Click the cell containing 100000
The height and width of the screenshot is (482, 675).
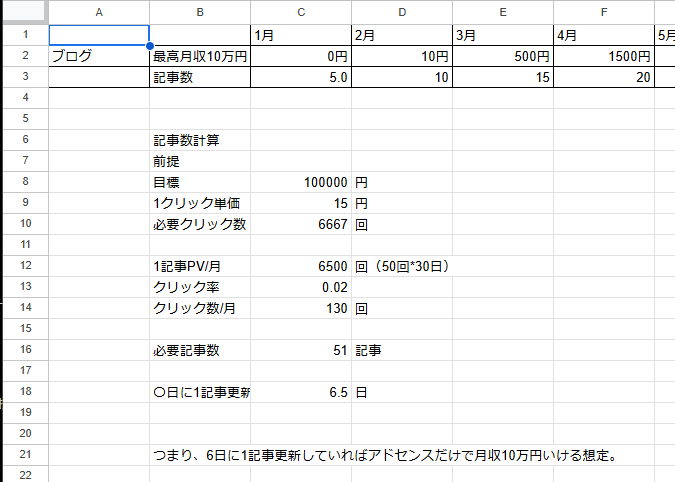(x=300, y=182)
